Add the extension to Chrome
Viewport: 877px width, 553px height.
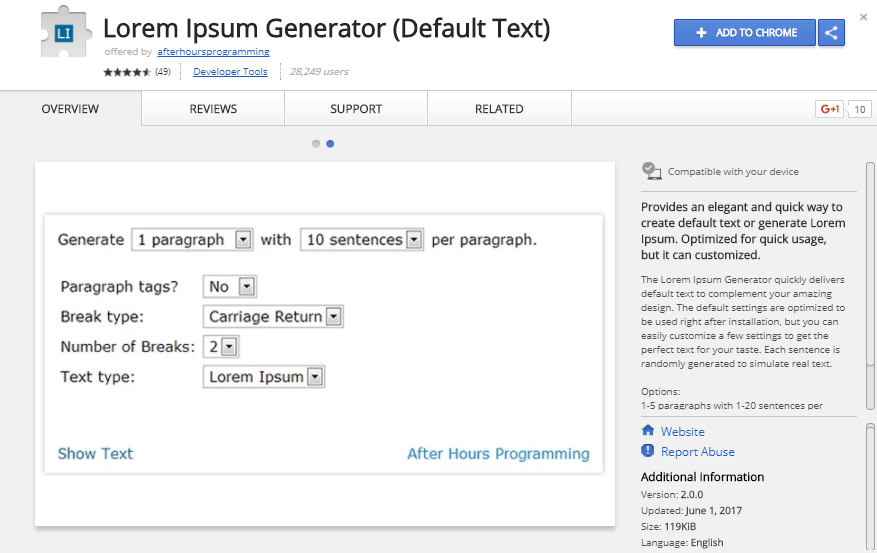[x=744, y=32]
